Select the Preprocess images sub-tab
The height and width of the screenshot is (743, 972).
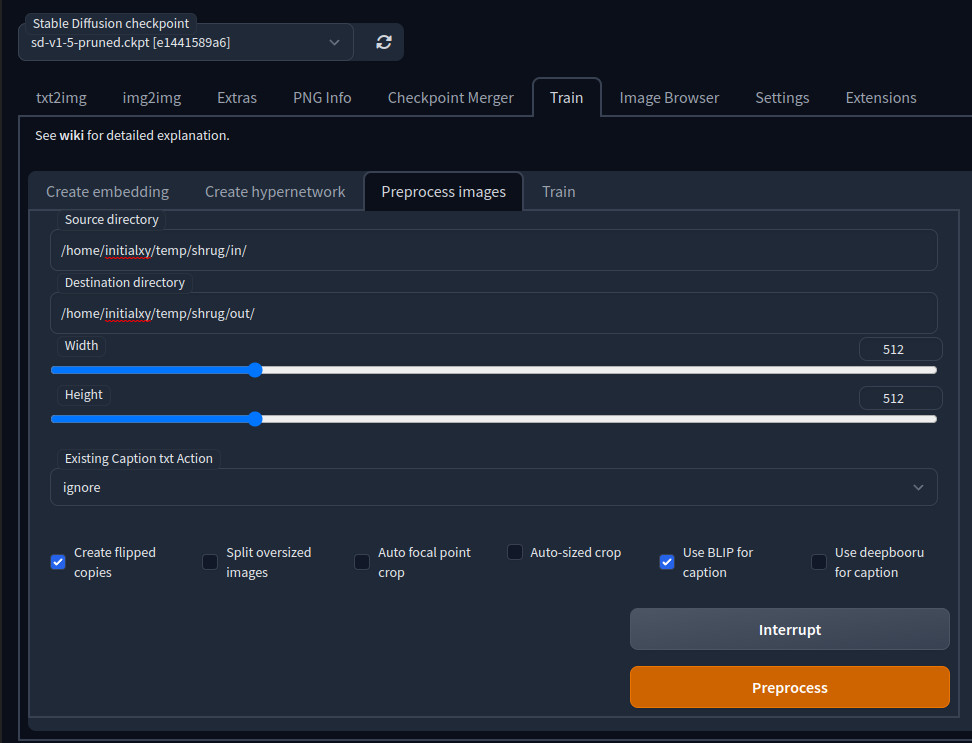point(443,192)
